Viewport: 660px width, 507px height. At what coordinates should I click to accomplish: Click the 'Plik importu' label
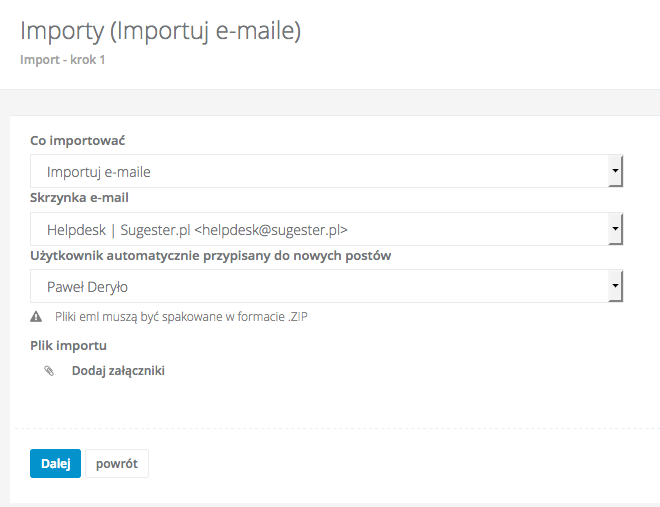tap(69, 346)
